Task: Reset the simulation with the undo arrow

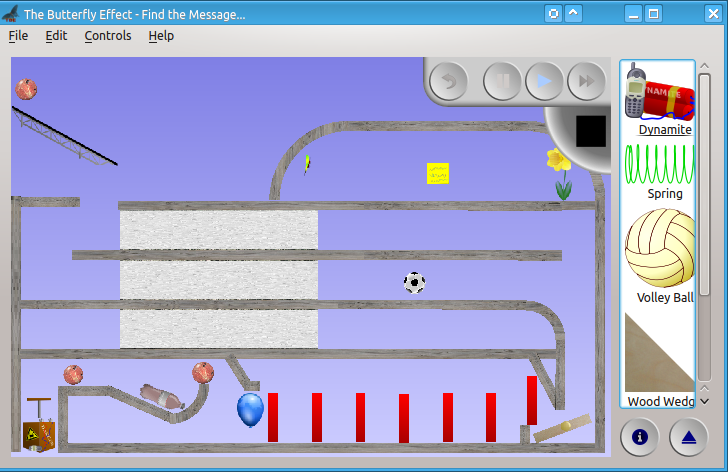Action: pyautogui.click(x=449, y=81)
